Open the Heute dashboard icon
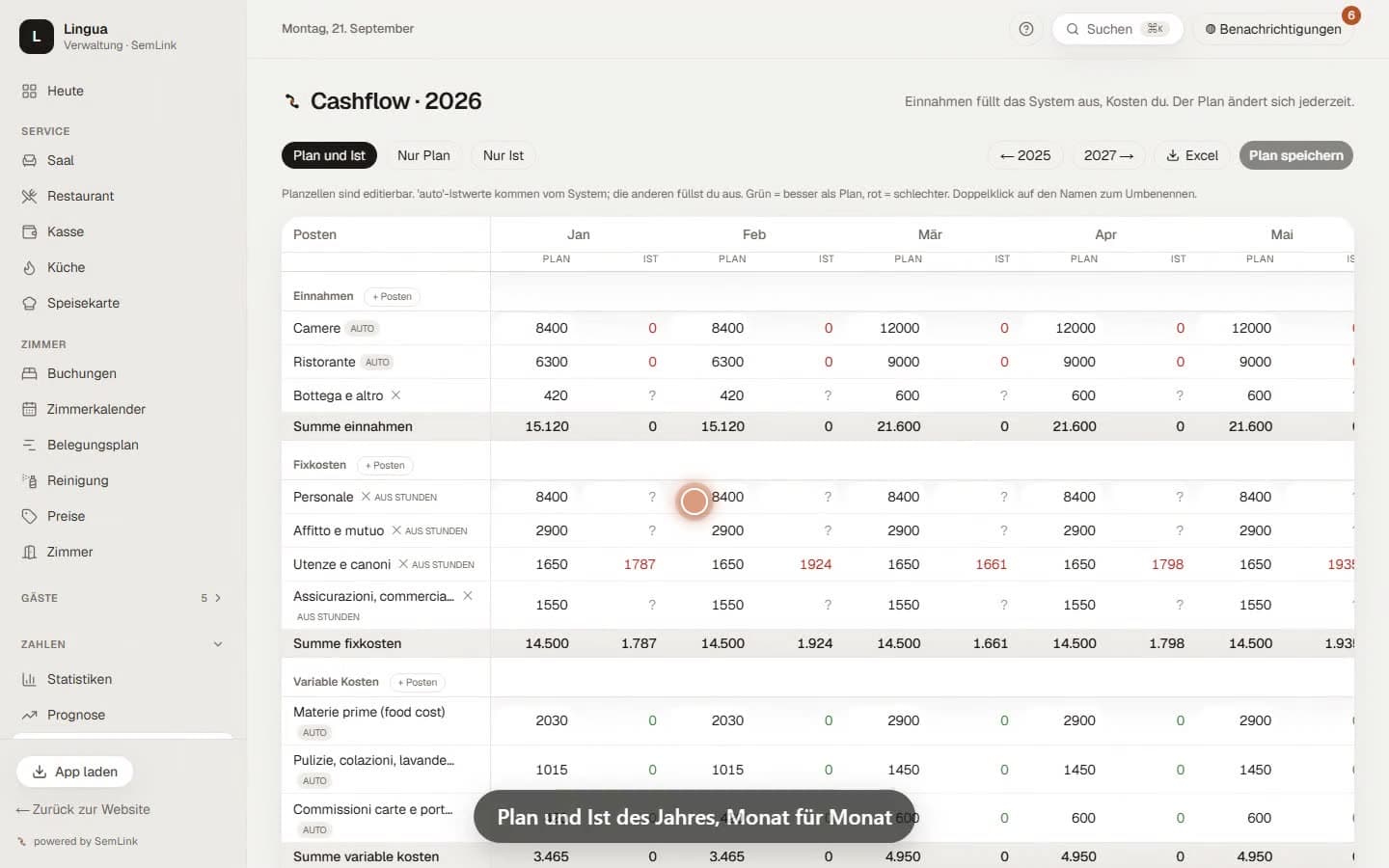 tap(29, 91)
